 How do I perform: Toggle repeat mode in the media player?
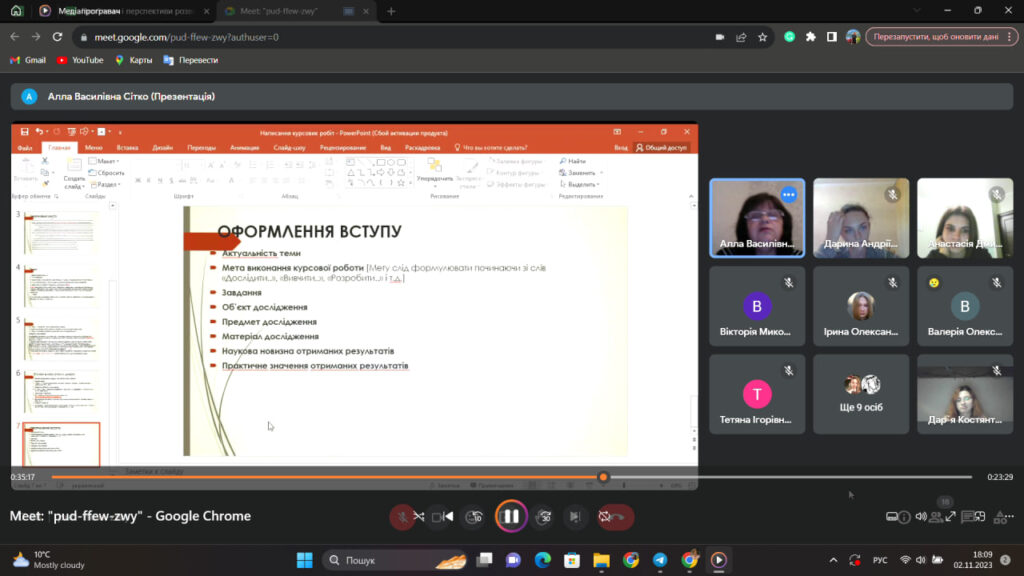(604, 517)
